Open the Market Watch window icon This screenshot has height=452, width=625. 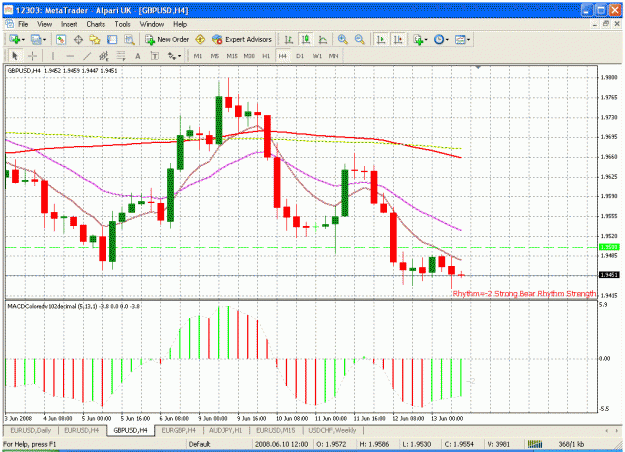[x=61, y=39]
